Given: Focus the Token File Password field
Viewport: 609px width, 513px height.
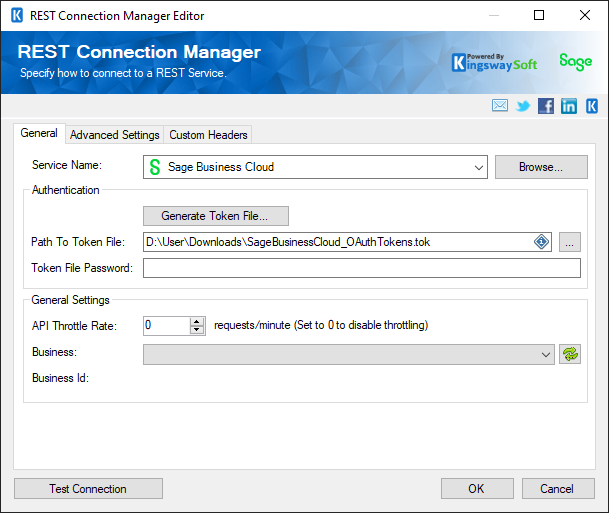Looking at the screenshot, I should [x=362, y=268].
